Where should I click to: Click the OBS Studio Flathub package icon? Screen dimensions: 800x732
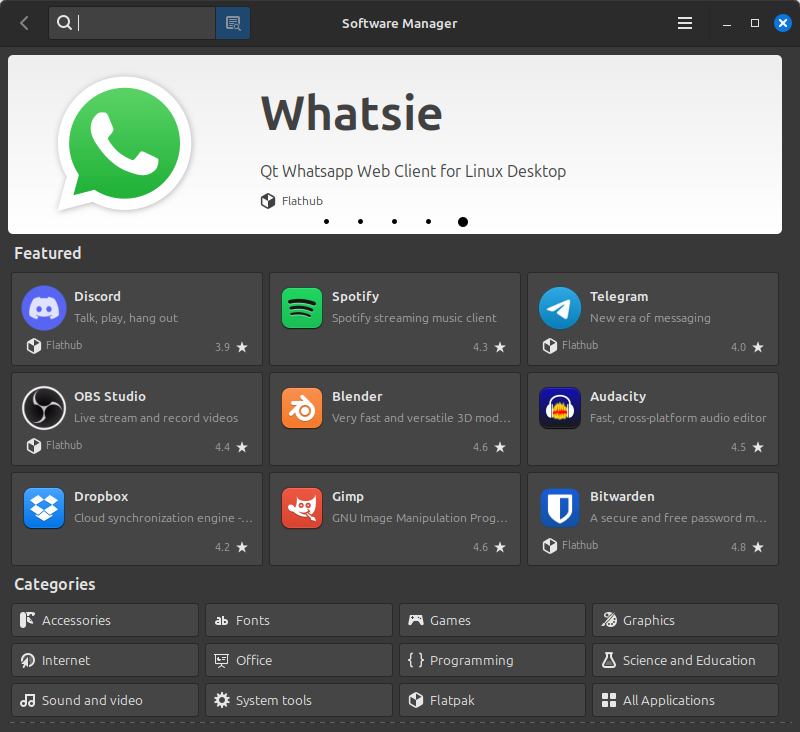click(34, 446)
